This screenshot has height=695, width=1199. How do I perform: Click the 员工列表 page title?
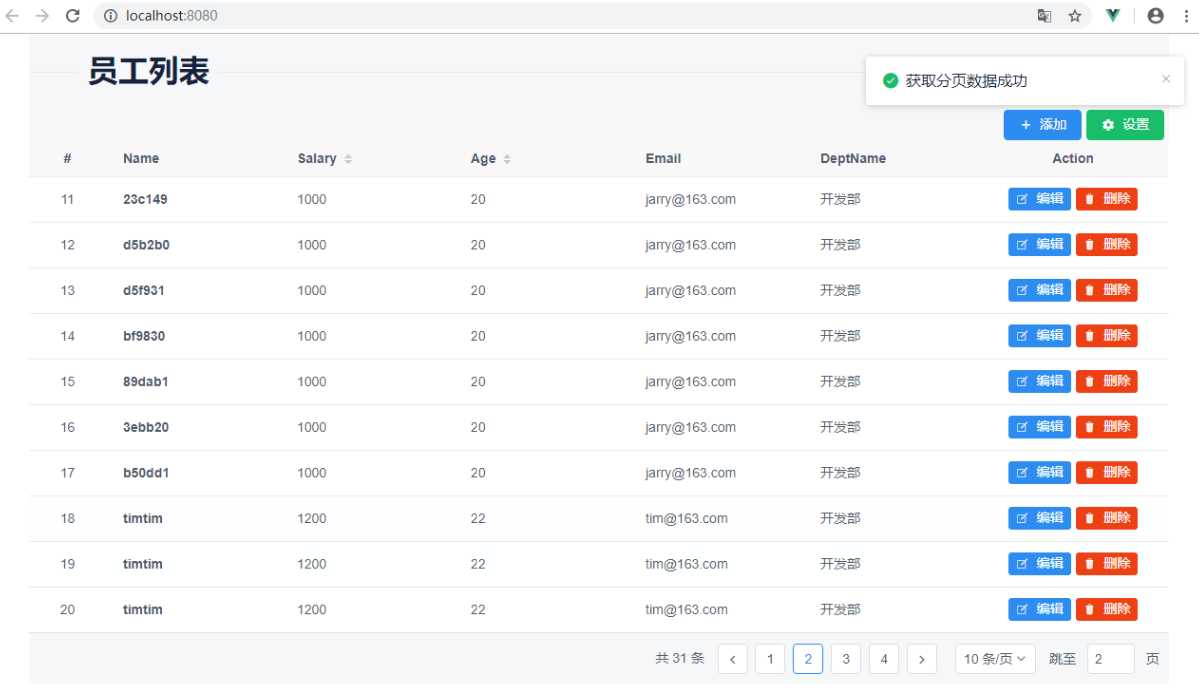(148, 71)
